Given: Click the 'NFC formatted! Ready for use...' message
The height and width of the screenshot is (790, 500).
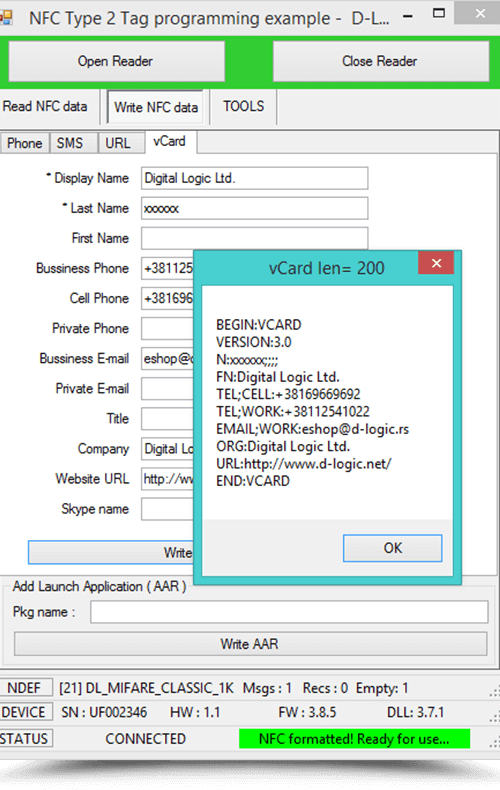Looking at the screenshot, I should pyautogui.click(x=354, y=739).
